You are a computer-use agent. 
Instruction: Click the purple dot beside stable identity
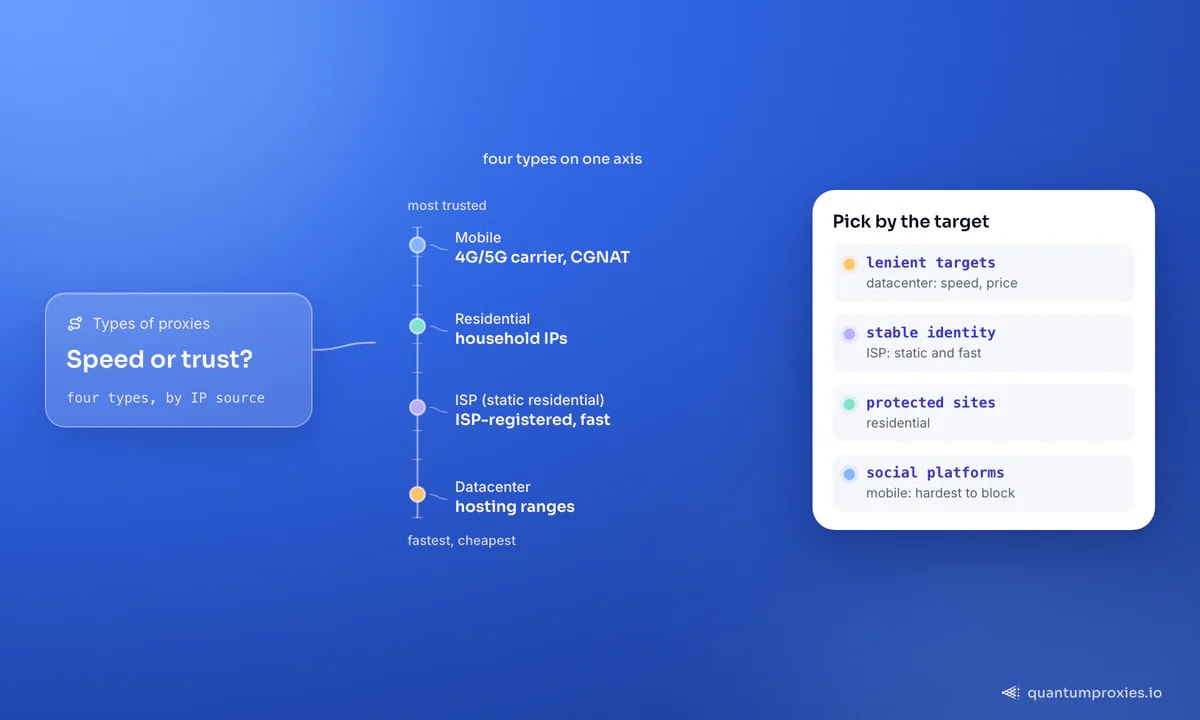[x=849, y=334]
